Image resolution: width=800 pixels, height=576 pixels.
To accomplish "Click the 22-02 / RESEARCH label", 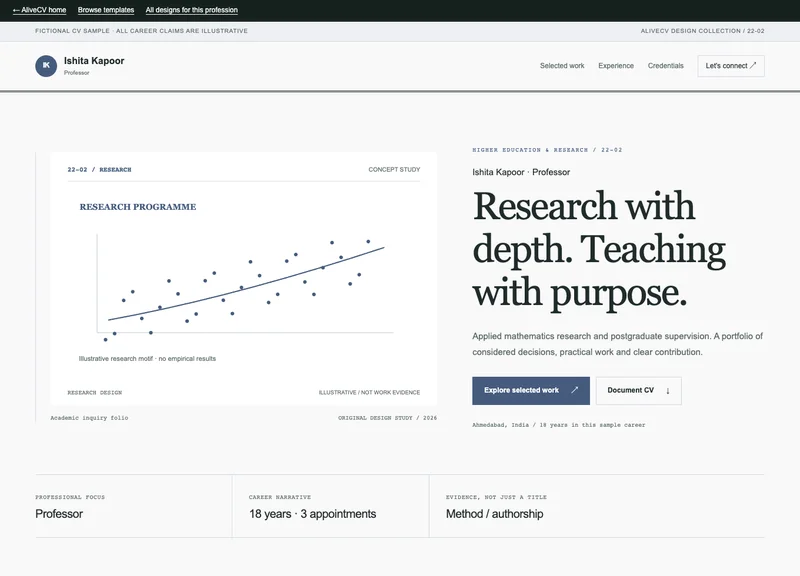I will pos(99,169).
